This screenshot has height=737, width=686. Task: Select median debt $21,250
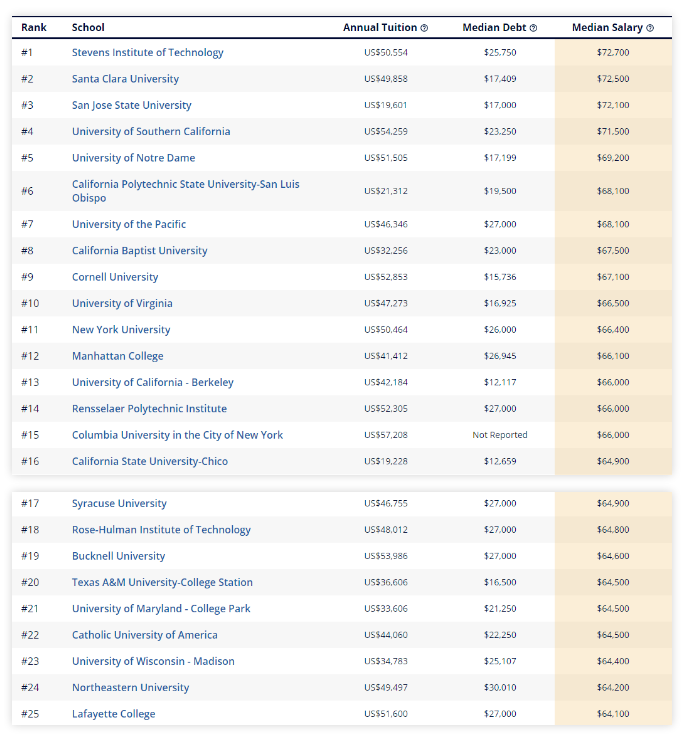click(500, 609)
